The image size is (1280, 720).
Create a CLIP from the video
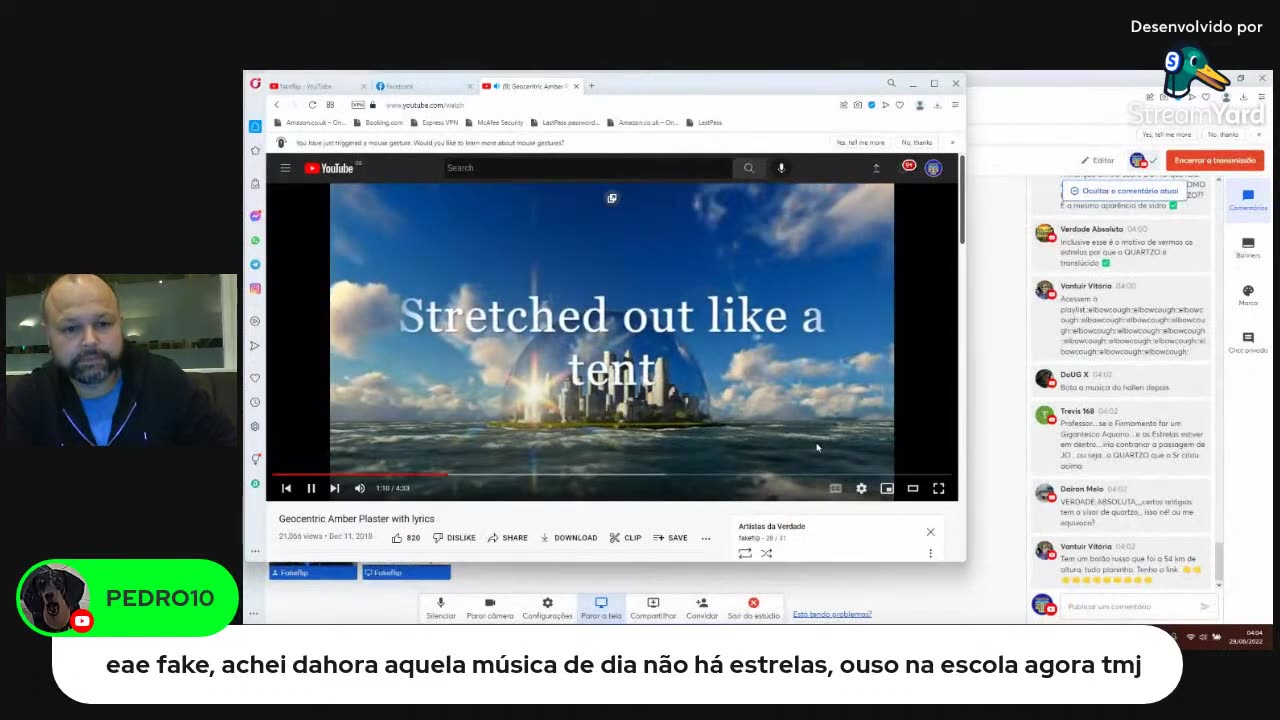pos(625,538)
